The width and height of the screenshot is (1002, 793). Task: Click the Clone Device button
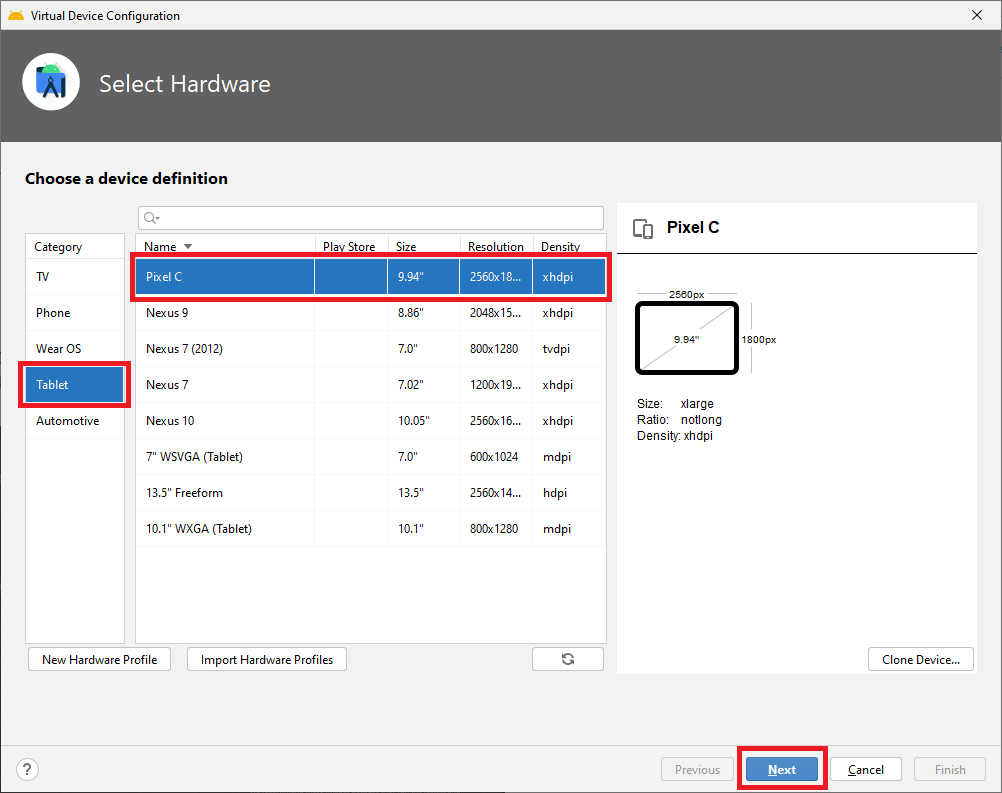pyautogui.click(x=921, y=659)
